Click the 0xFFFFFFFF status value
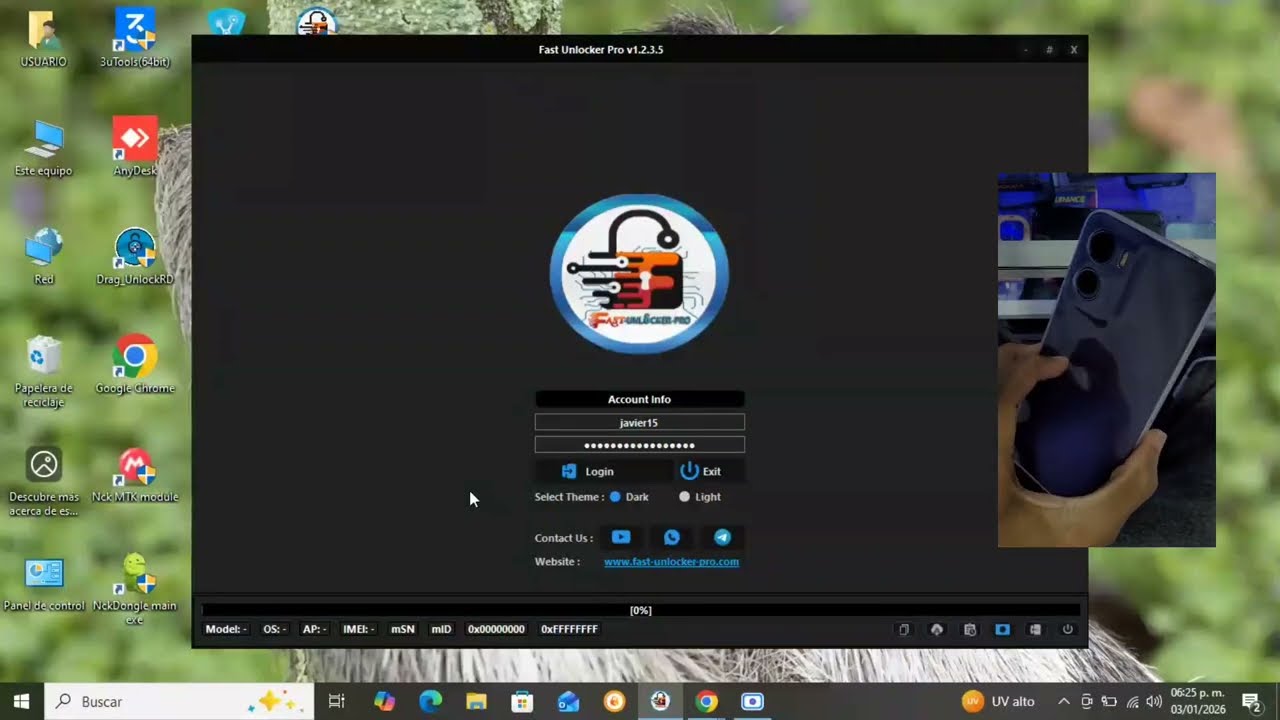 569,629
